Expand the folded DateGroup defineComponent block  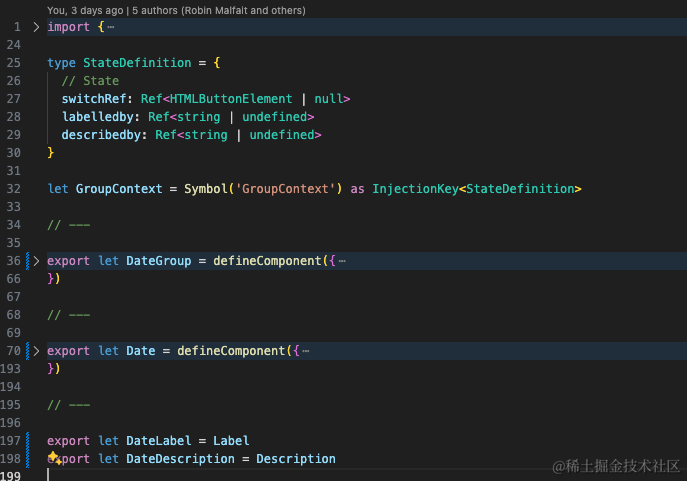(36, 261)
